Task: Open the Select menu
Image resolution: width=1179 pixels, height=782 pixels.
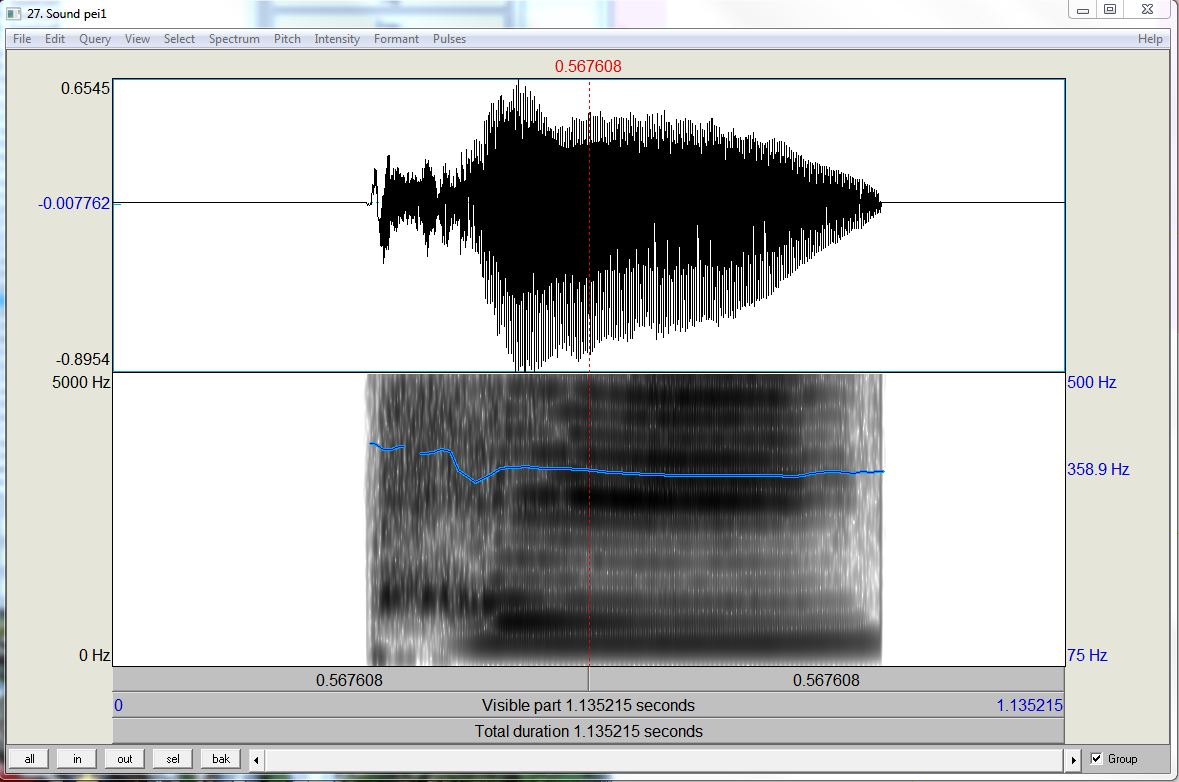Action: tap(179, 39)
